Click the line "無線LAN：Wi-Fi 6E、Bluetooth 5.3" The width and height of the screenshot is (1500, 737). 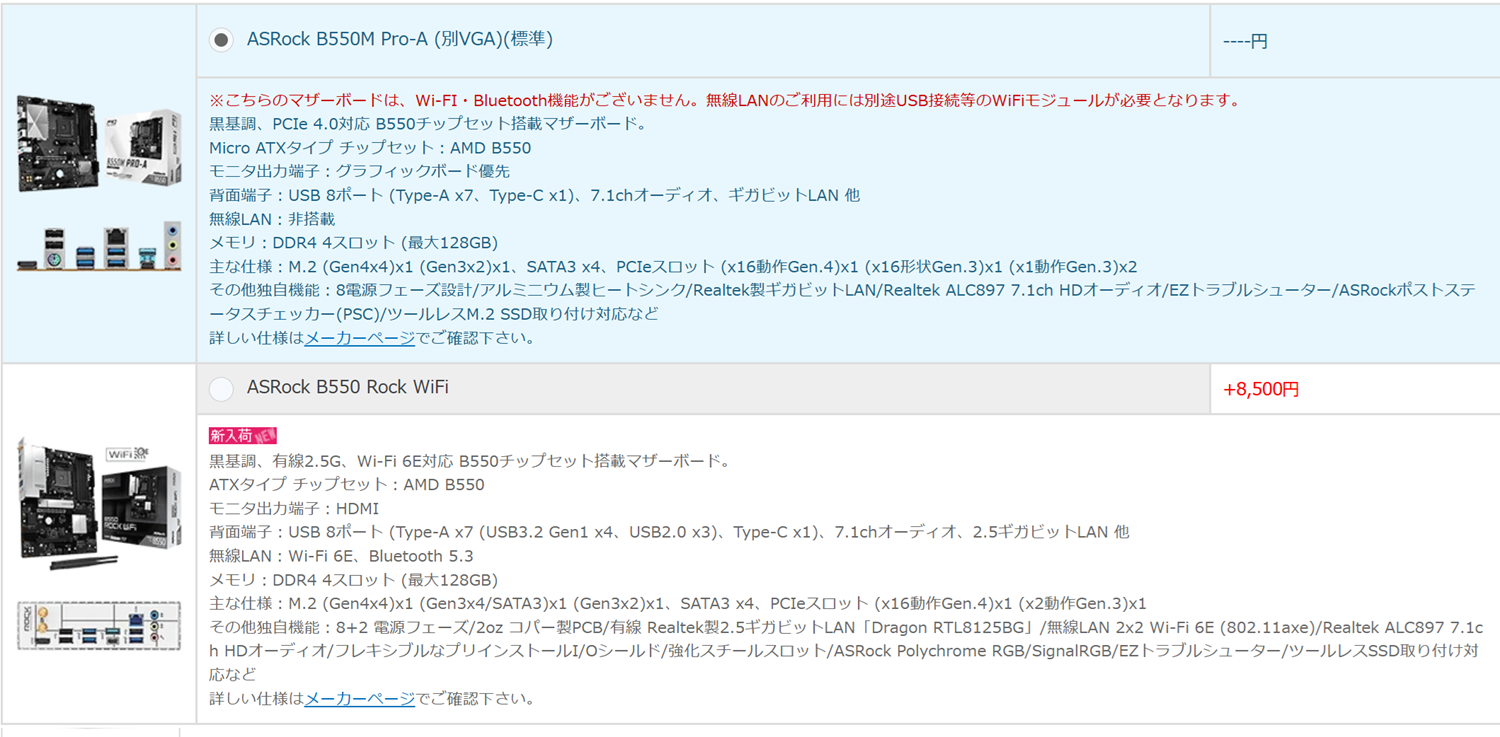(341, 556)
